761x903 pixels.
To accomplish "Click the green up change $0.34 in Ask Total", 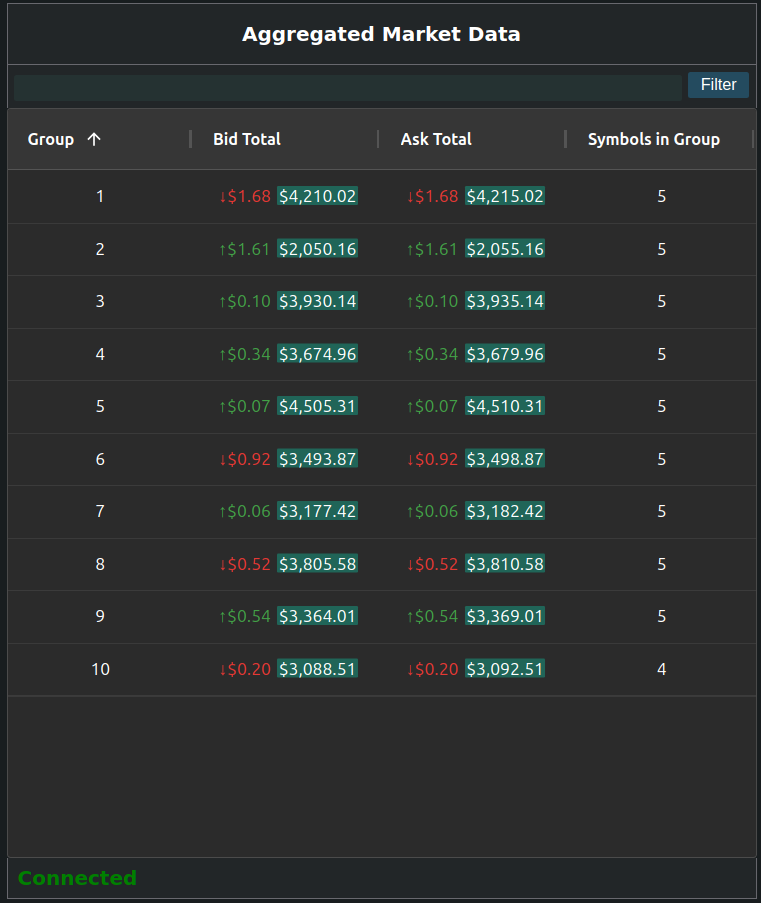I will 432,354.
